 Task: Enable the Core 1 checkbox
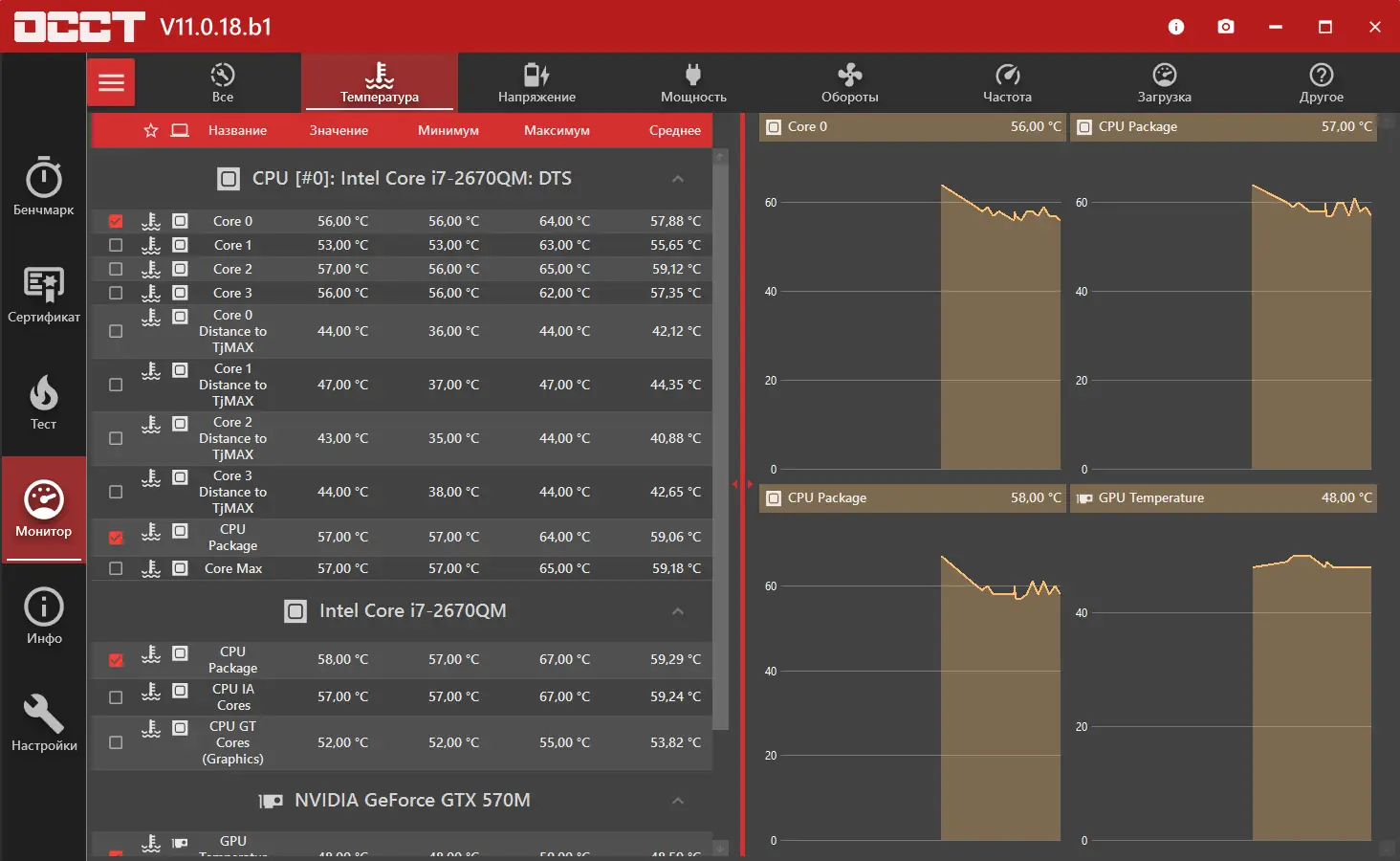point(116,245)
